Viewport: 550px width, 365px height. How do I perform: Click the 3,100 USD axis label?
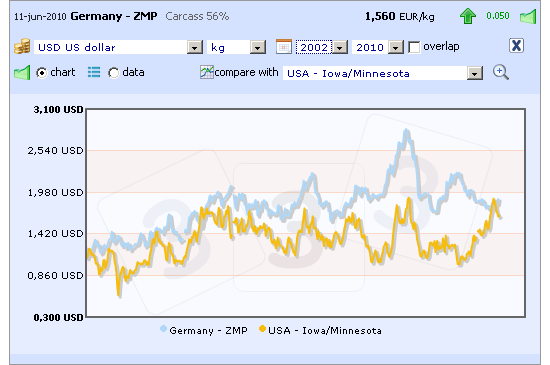point(58,110)
